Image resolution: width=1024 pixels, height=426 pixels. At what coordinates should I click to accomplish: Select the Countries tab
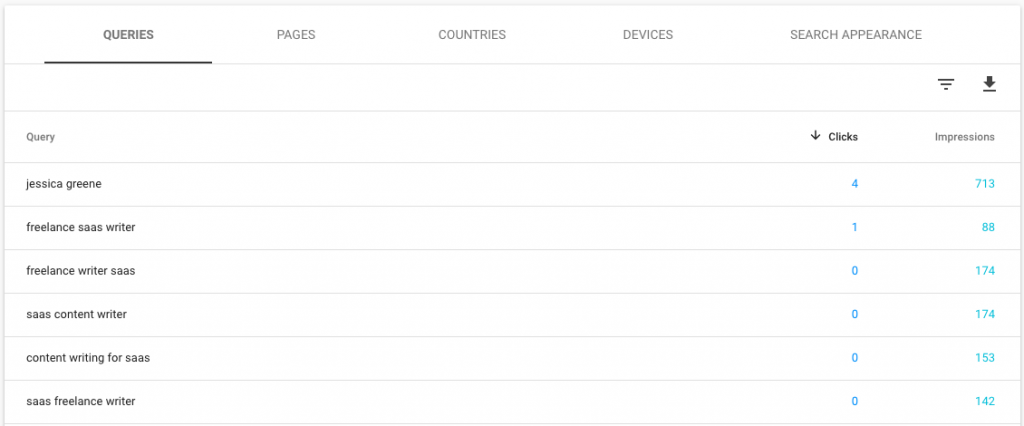pyautogui.click(x=472, y=35)
